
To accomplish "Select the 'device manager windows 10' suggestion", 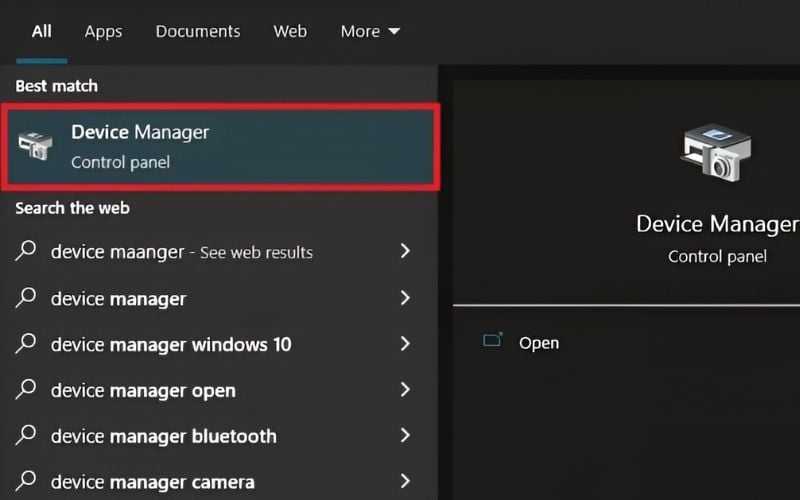I will pyautogui.click(x=218, y=344).
